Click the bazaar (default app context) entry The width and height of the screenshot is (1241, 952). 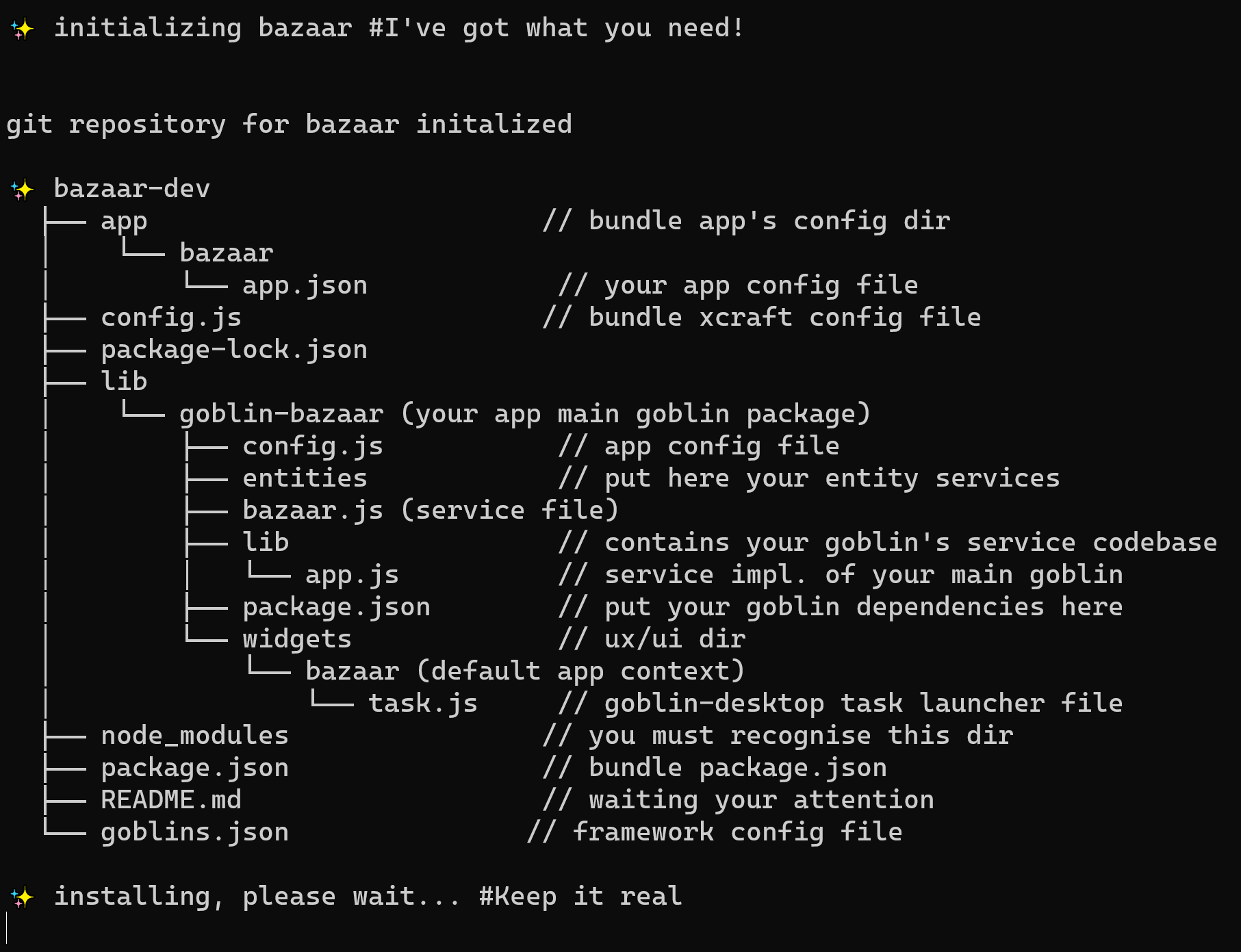pos(524,671)
